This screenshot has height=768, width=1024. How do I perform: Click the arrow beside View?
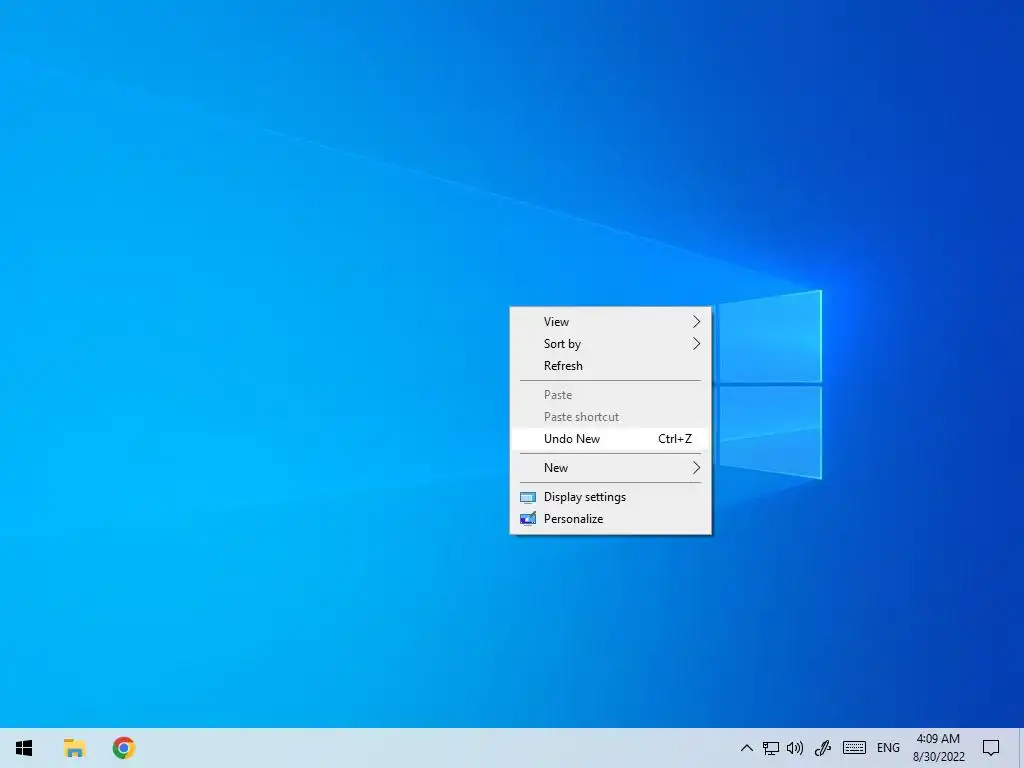click(696, 322)
